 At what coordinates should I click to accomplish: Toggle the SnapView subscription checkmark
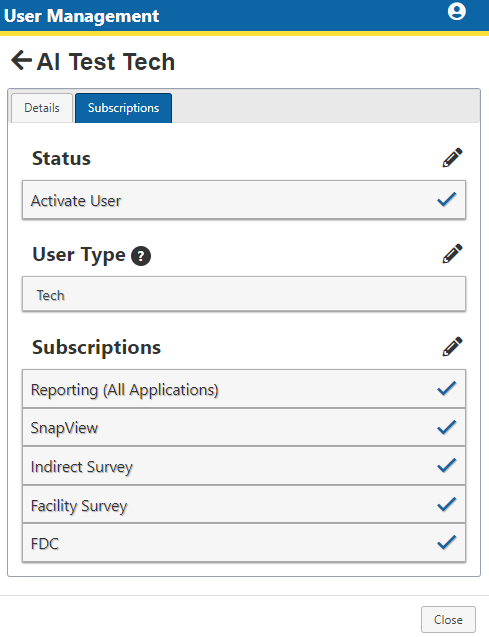(447, 427)
